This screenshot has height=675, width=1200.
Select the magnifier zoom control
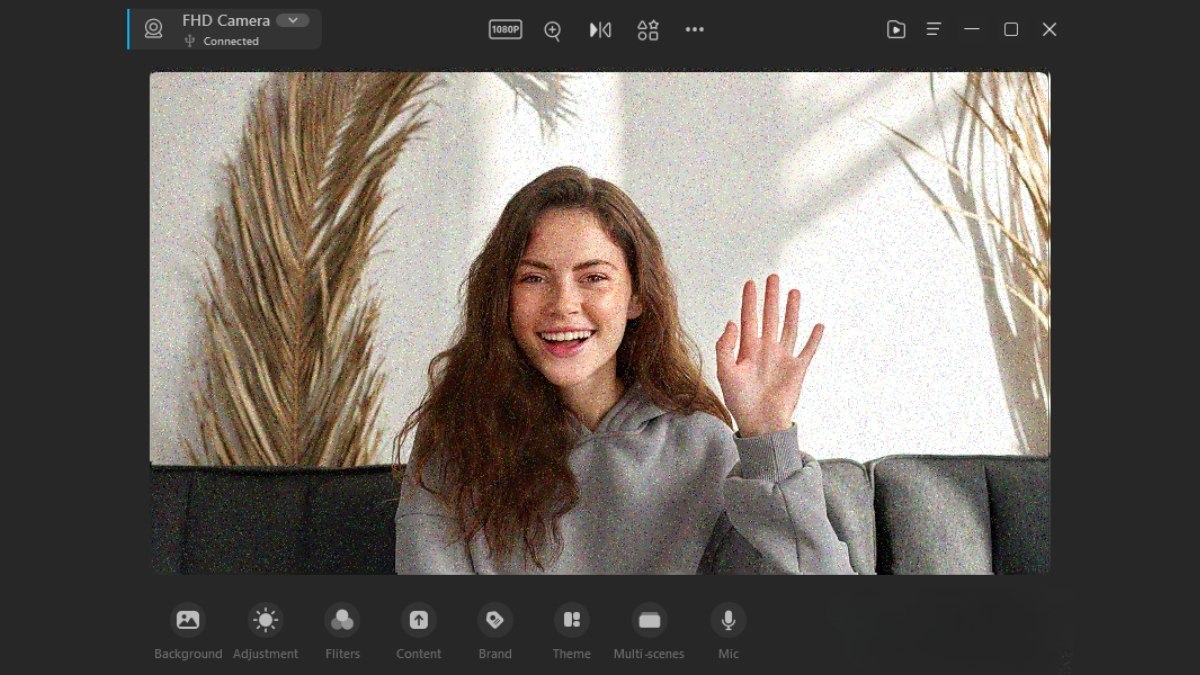point(551,29)
